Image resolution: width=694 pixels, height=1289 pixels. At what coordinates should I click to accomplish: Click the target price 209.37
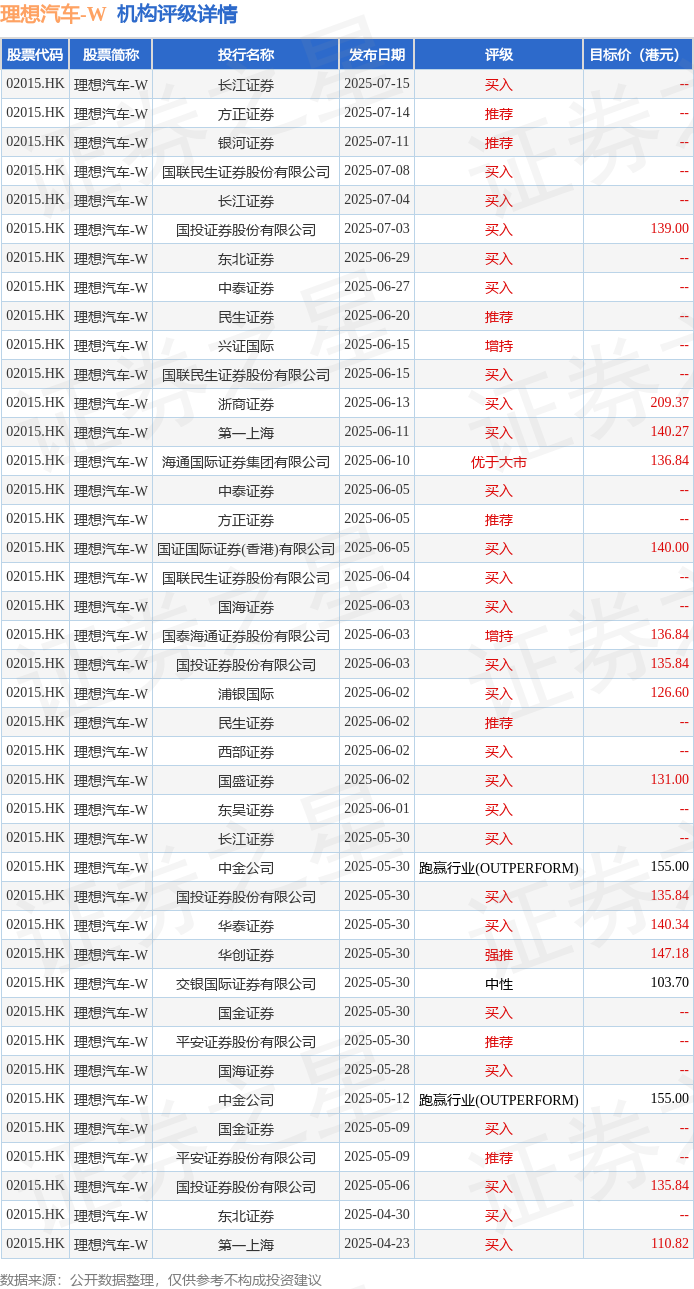click(669, 403)
